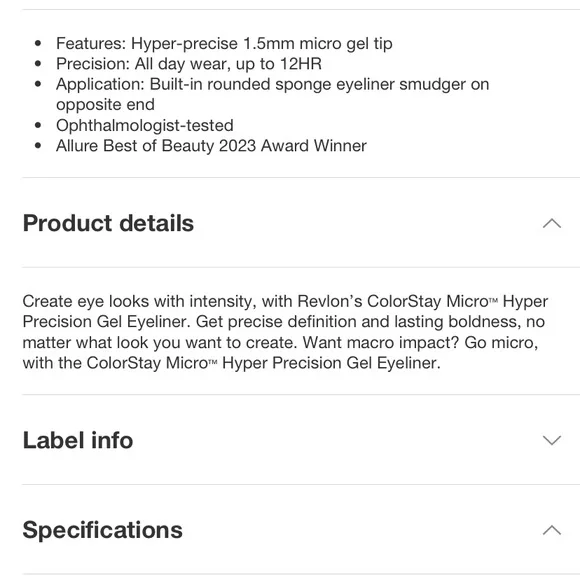This screenshot has height=580, width=580.
Task: Collapse Specifications using its up chevron
Action: click(x=552, y=530)
